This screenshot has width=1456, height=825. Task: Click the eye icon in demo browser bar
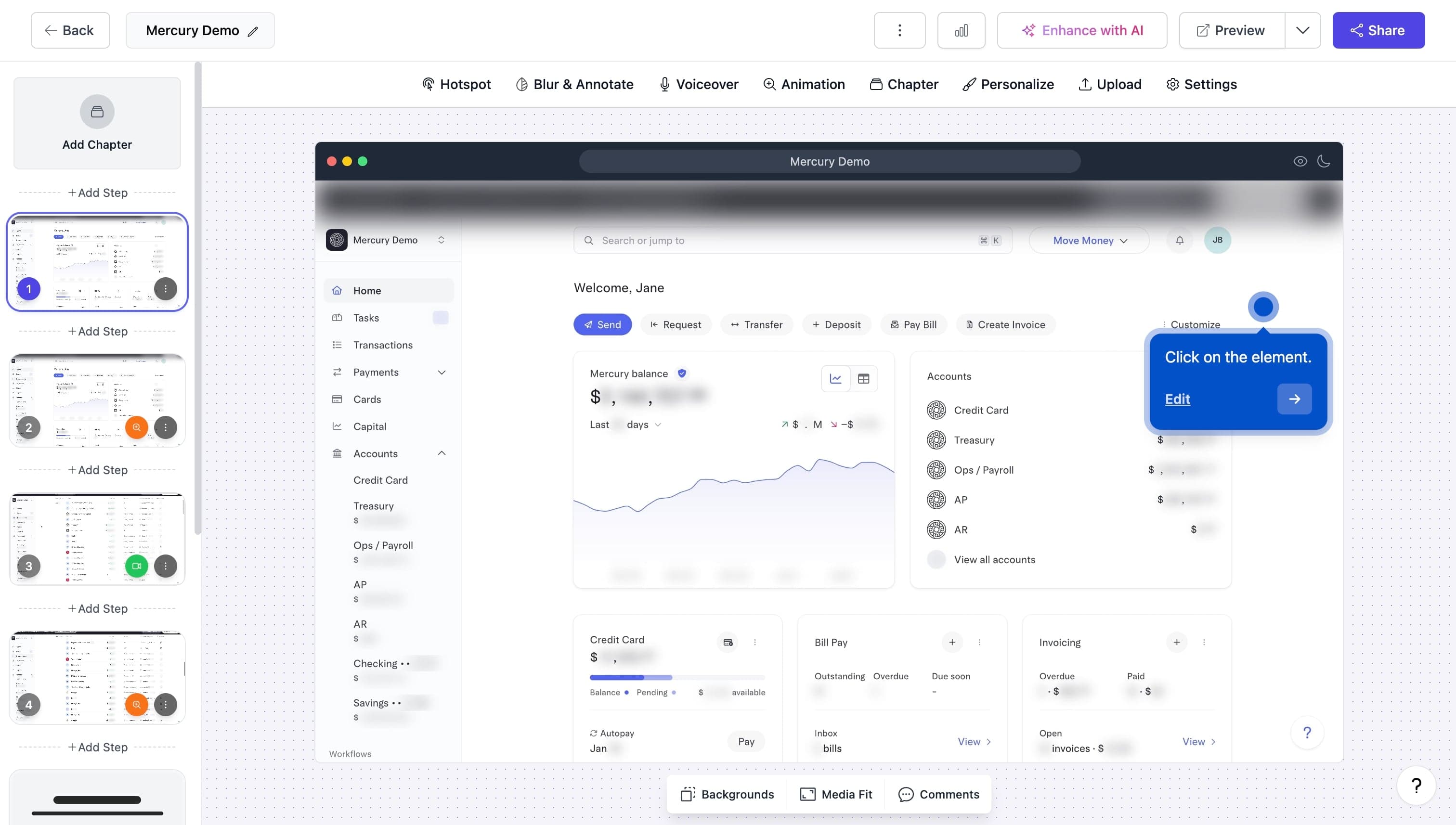click(x=1300, y=162)
